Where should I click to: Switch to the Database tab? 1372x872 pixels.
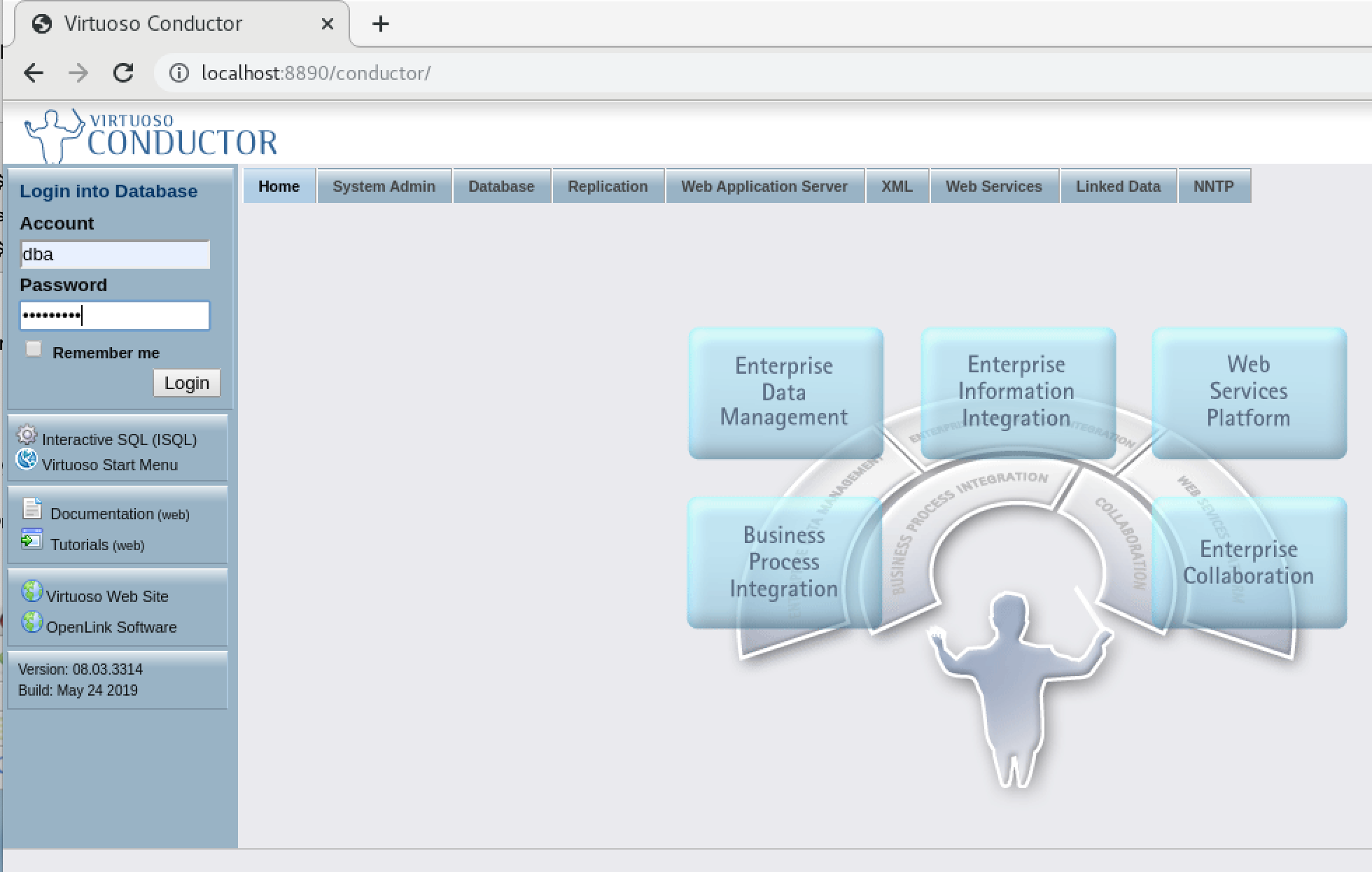click(502, 187)
